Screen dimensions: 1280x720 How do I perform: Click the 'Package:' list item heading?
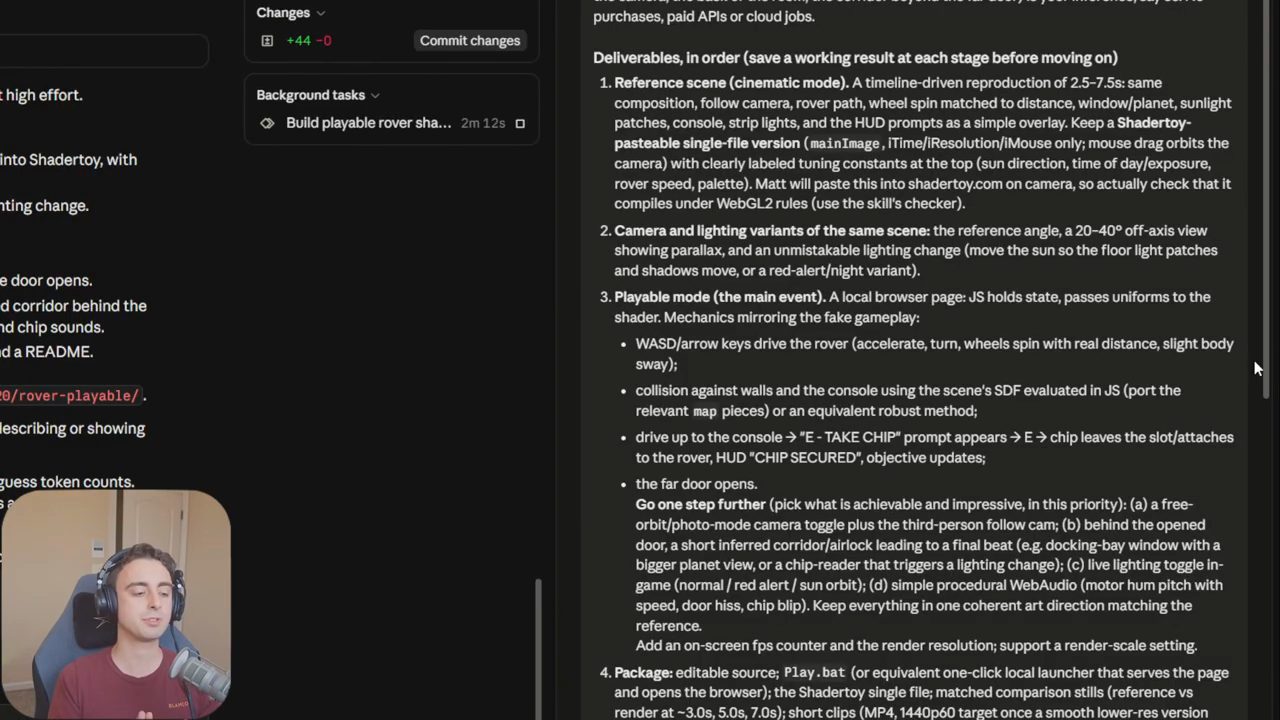642,673
